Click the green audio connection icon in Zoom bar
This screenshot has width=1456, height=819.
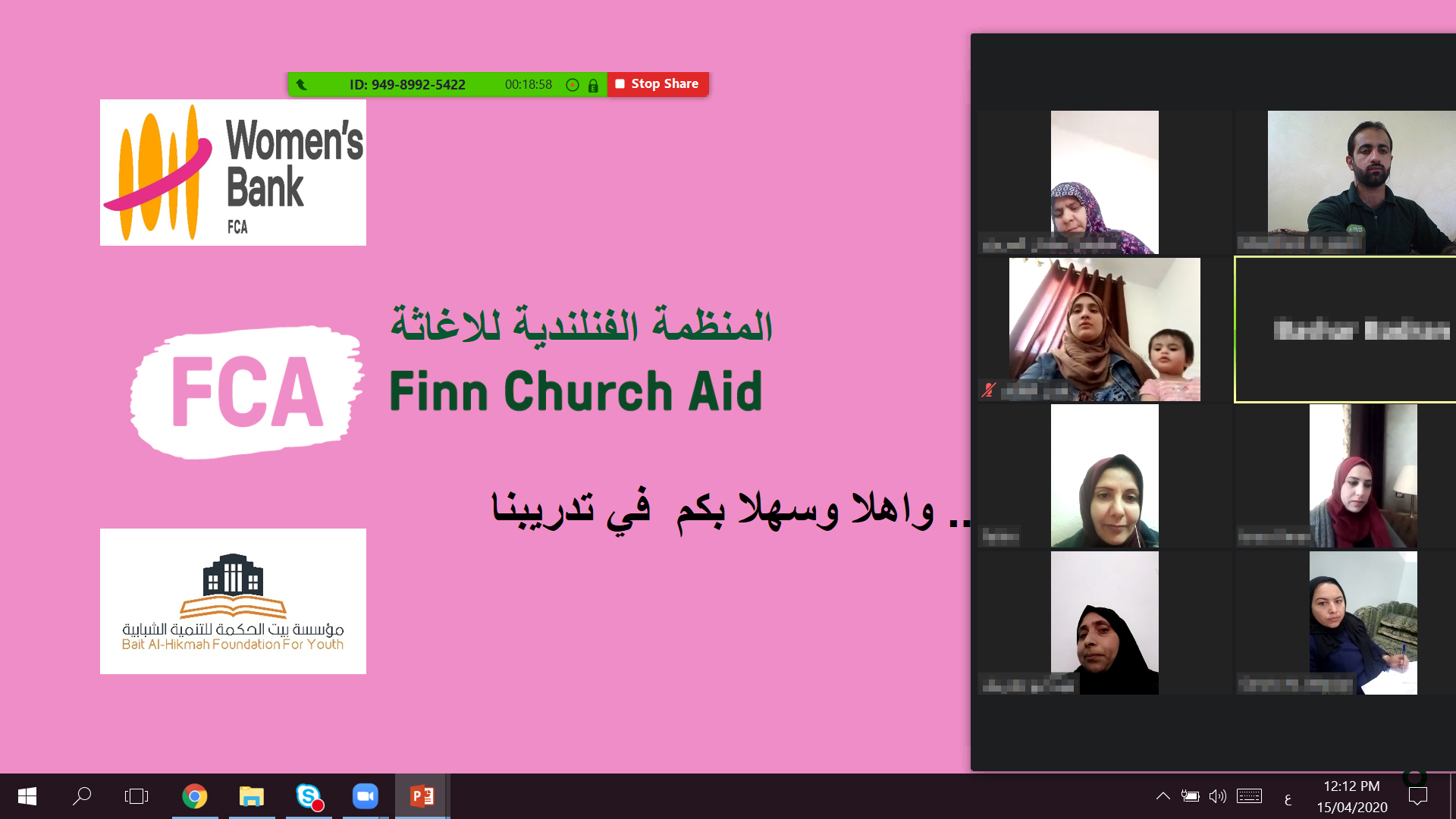click(301, 85)
